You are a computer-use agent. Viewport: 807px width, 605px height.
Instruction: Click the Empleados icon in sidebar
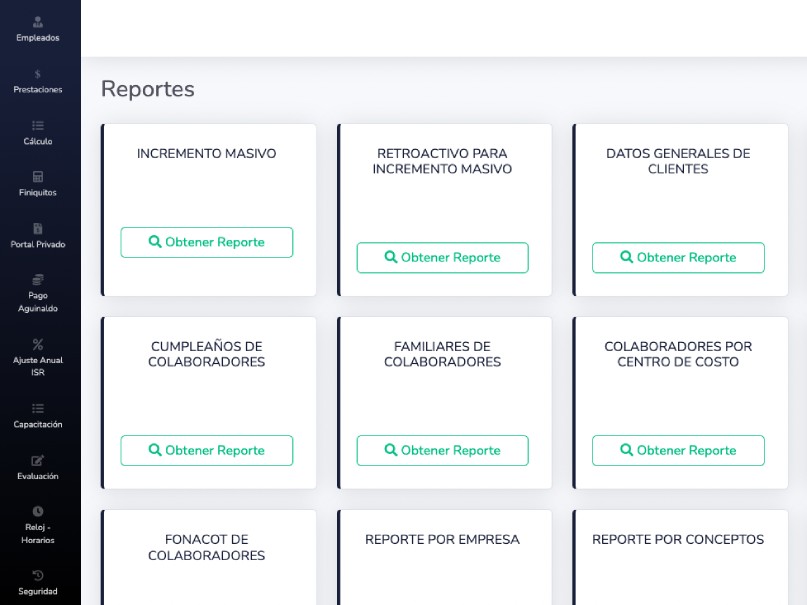(x=38, y=22)
